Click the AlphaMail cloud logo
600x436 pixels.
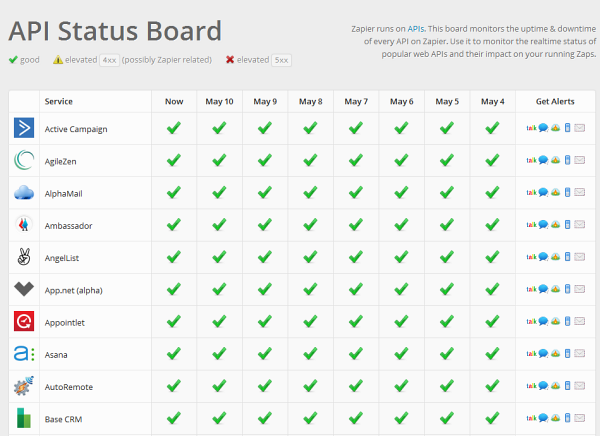tap(24, 193)
